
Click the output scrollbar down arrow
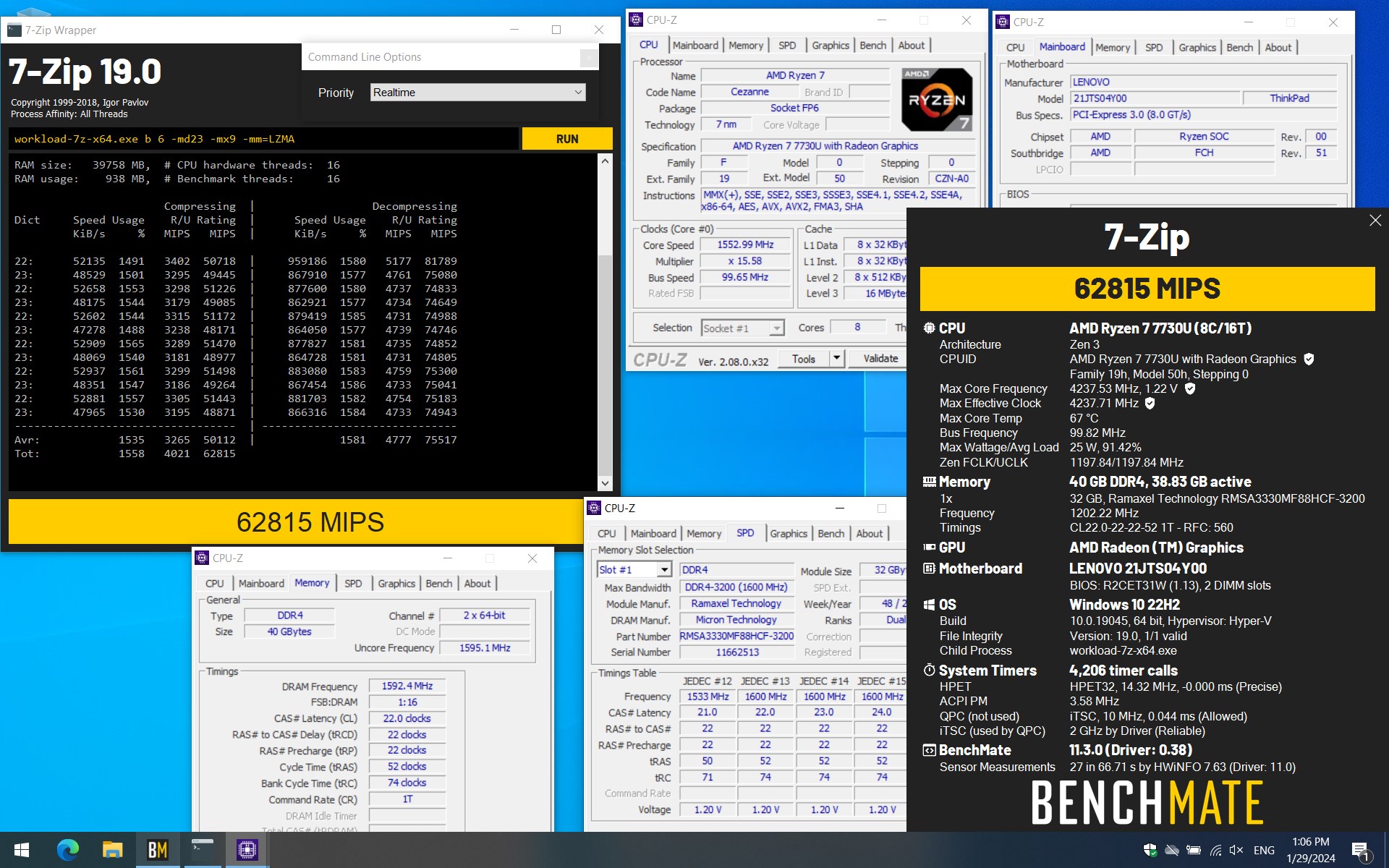click(605, 483)
